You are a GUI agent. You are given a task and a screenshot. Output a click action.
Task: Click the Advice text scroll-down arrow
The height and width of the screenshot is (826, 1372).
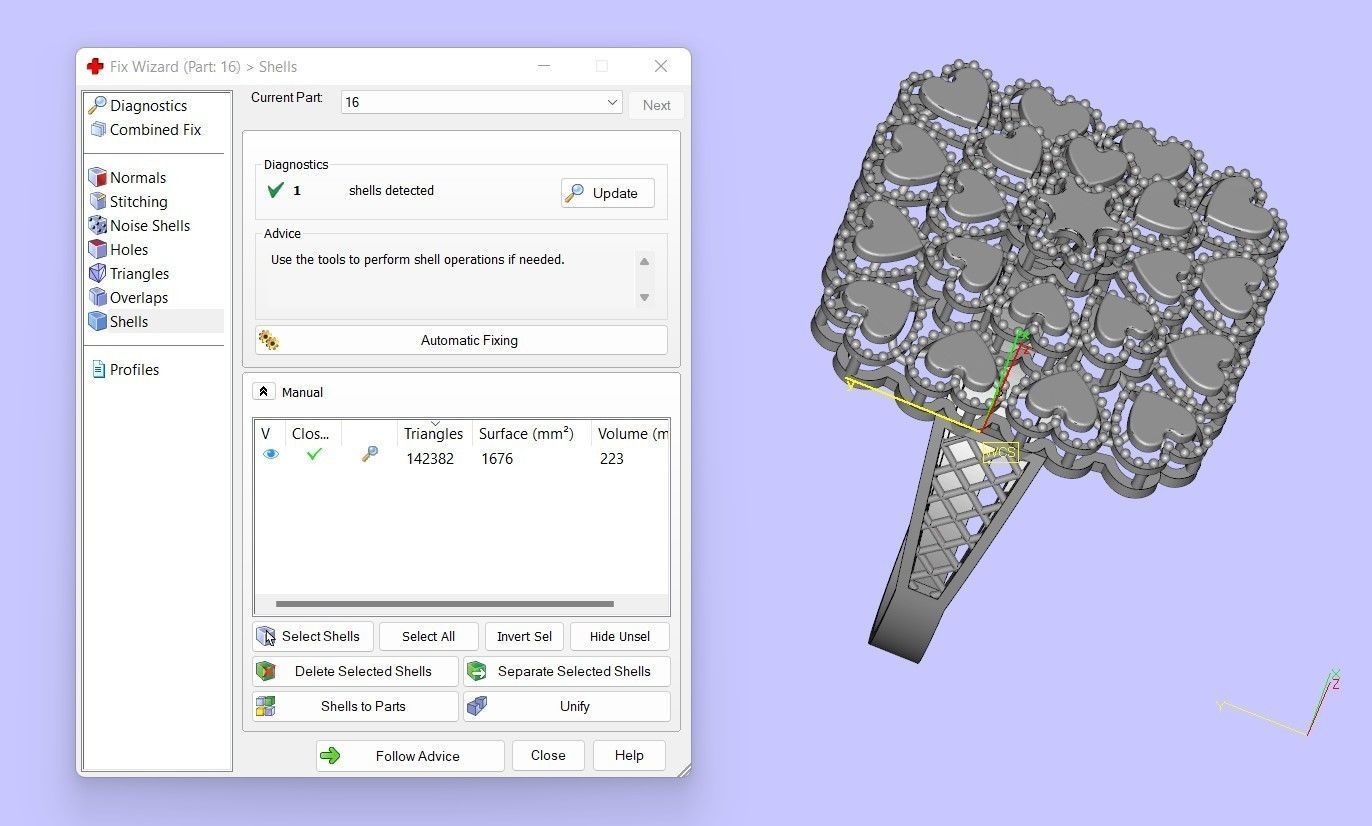(x=644, y=297)
